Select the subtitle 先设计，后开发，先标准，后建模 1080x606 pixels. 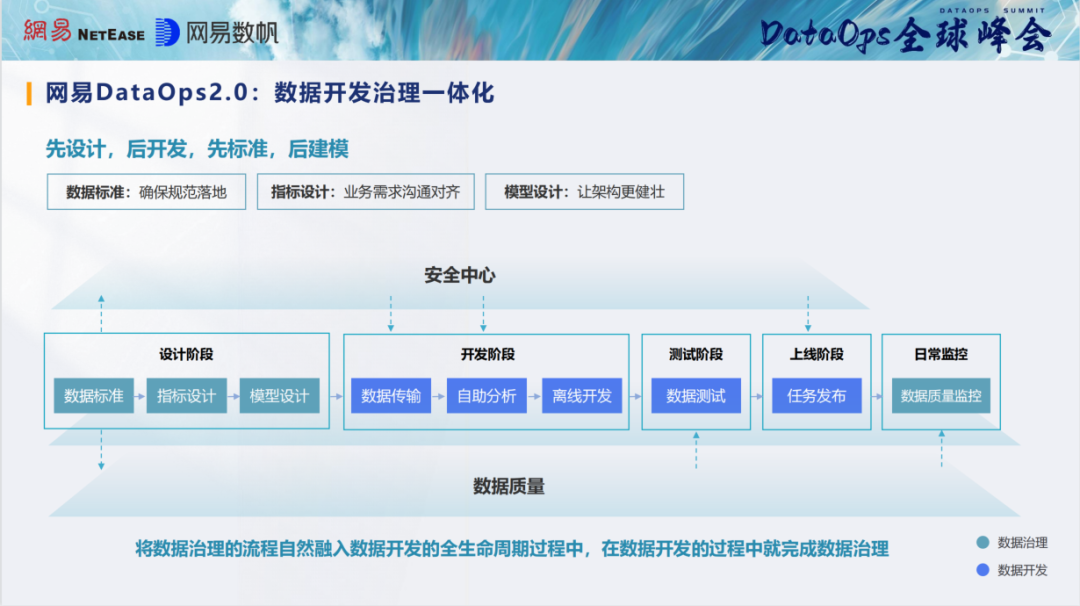(198, 149)
